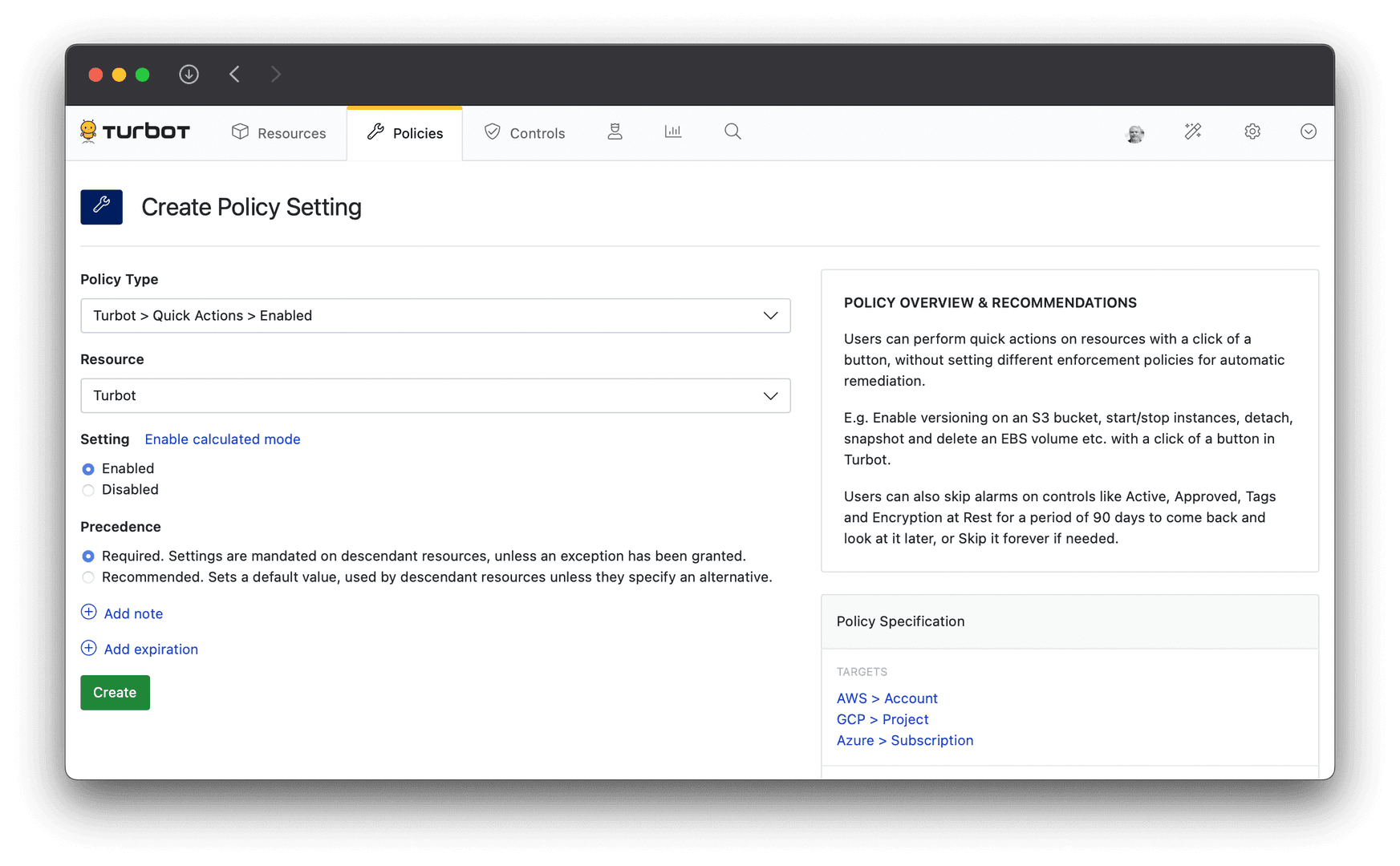The width and height of the screenshot is (1400, 866).
Task: Click the circled chevron menu icon
Action: point(1309,132)
